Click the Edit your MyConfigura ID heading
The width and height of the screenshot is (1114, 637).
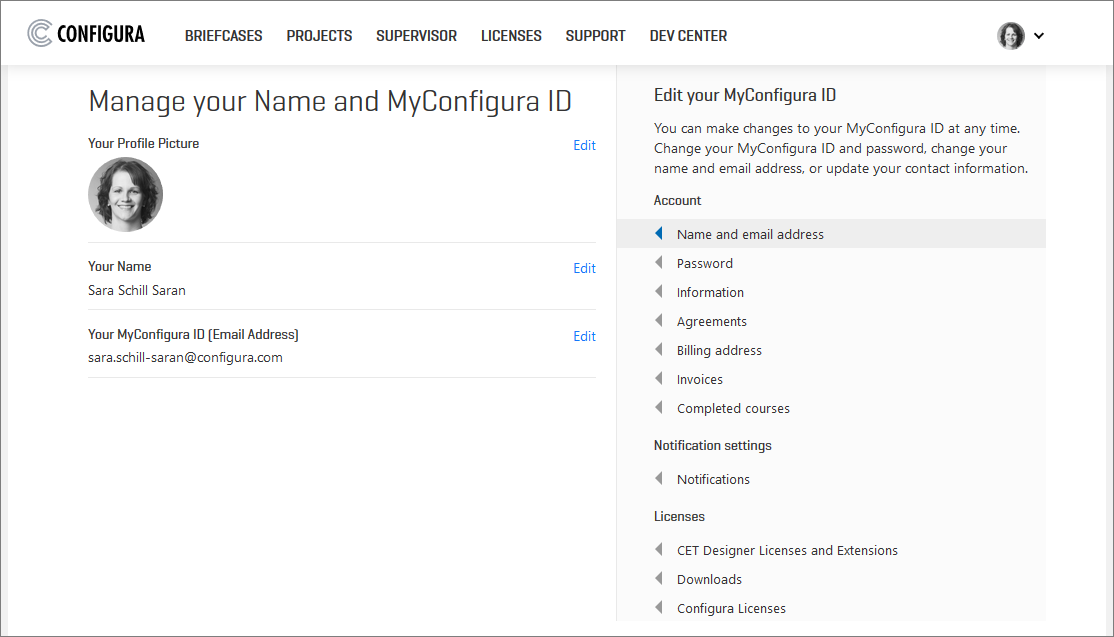click(x=745, y=95)
